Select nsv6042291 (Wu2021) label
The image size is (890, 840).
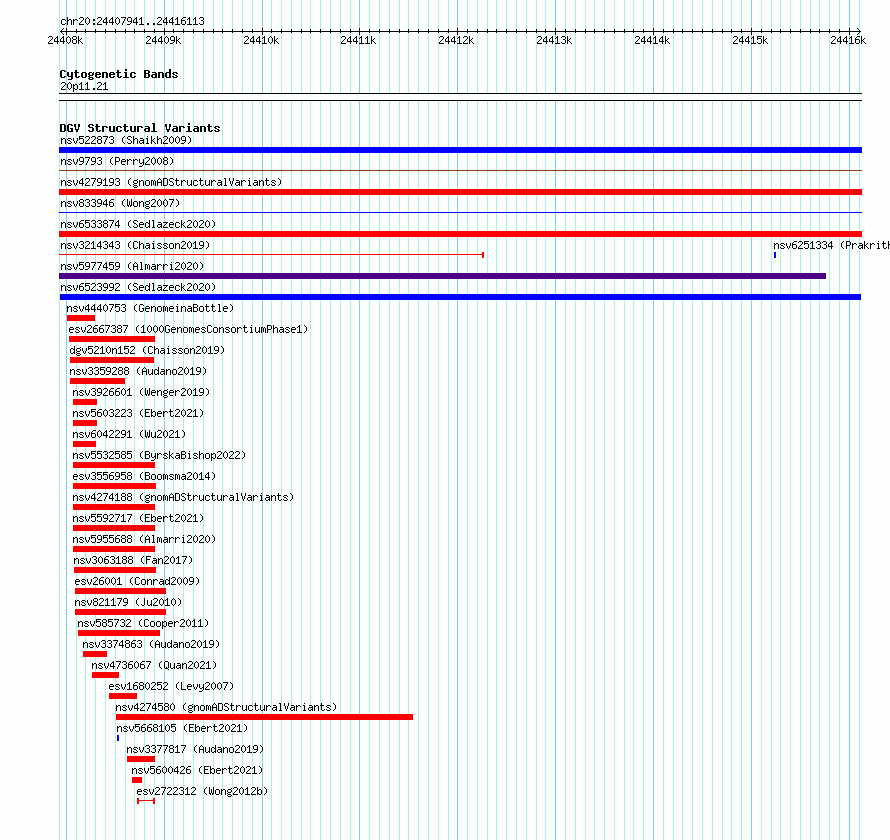[129, 434]
